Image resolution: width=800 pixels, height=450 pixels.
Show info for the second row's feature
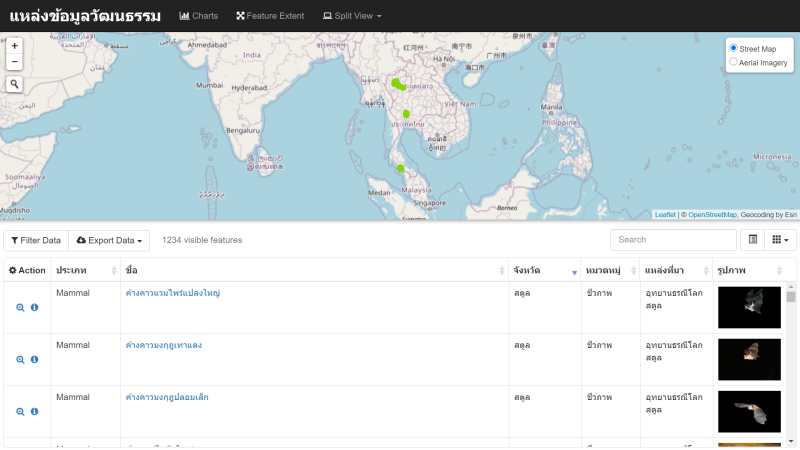[x=34, y=360]
